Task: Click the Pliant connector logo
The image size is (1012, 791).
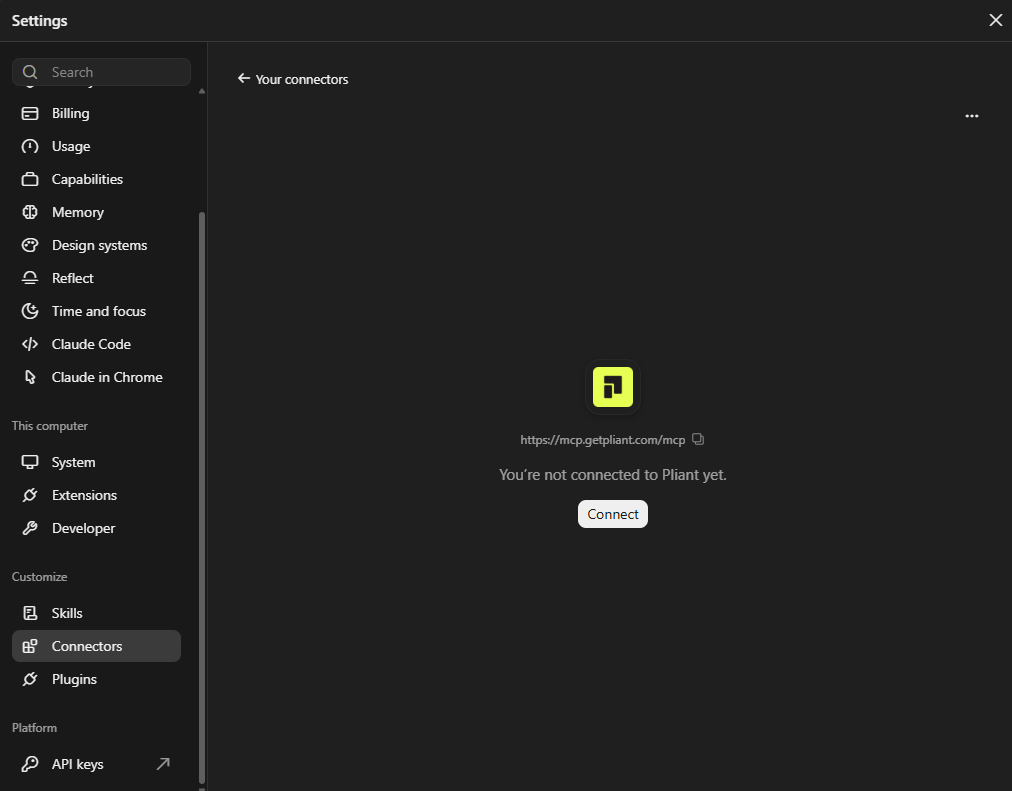Action: click(x=612, y=387)
